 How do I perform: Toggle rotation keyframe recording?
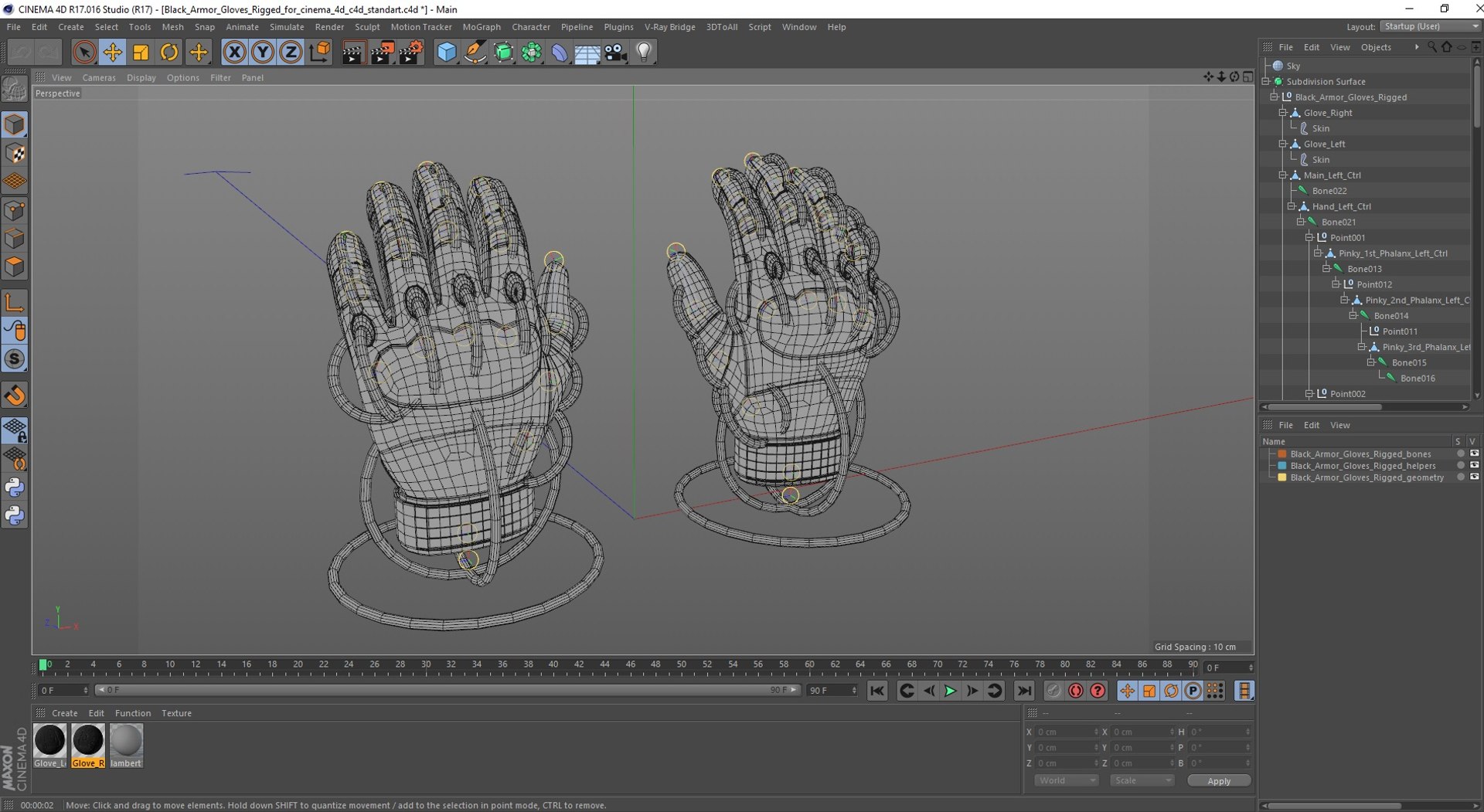1171,691
